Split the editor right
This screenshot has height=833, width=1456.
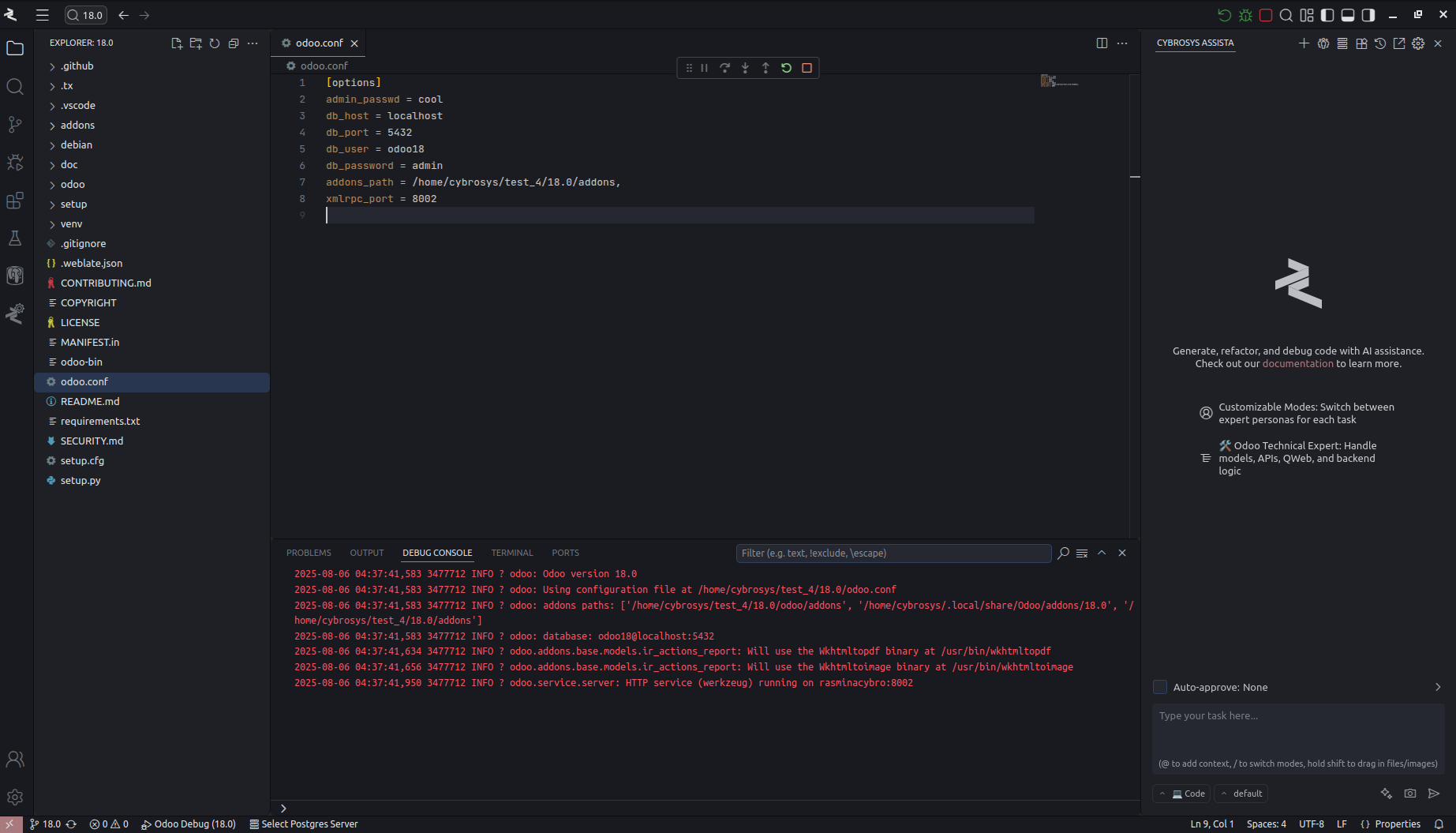tap(1102, 43)
